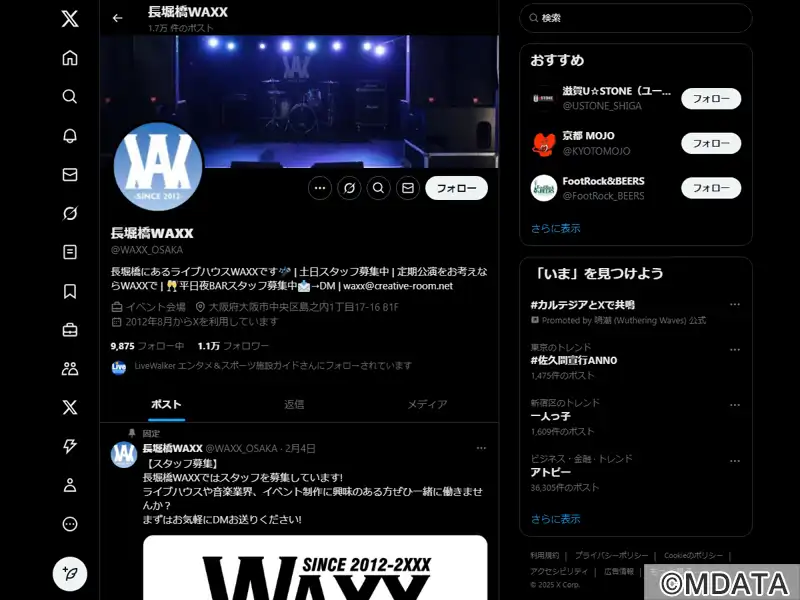800x600 pixels.
Task: Open options for 一人っ子 trend
Action: pyautogui.click(x=735, y=405)
